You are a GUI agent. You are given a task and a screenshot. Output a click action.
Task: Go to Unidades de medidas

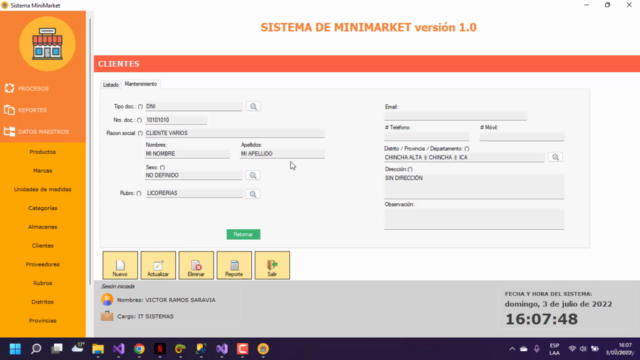point(42,189)
